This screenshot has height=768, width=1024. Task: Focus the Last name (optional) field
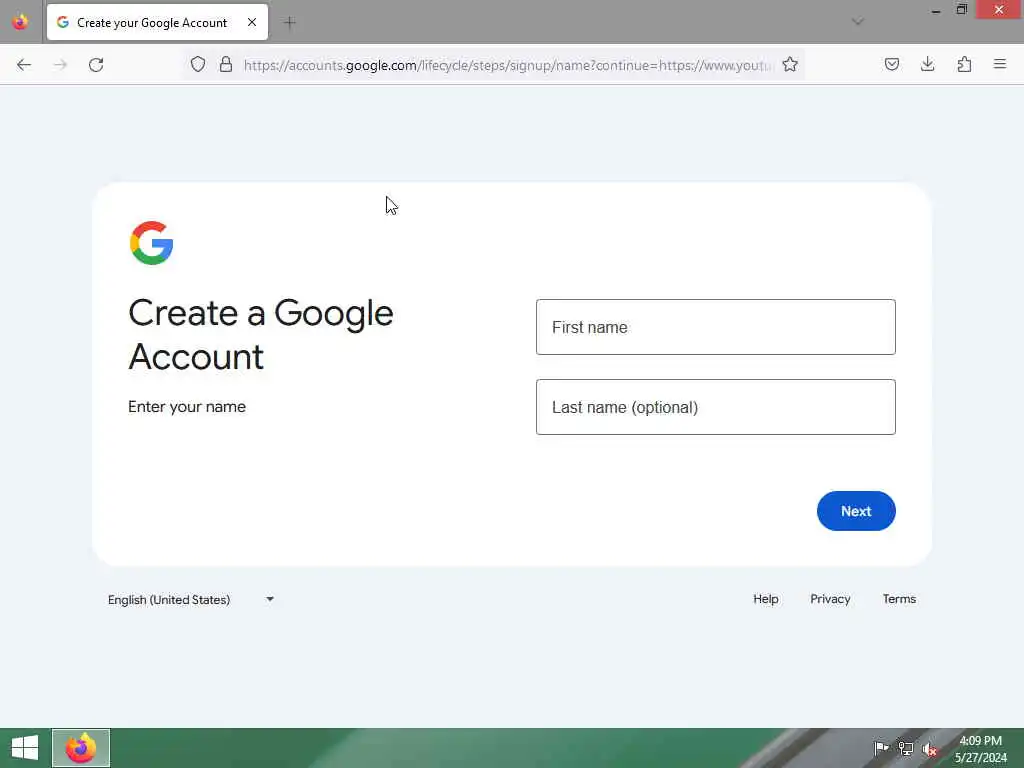click(716, 407)
